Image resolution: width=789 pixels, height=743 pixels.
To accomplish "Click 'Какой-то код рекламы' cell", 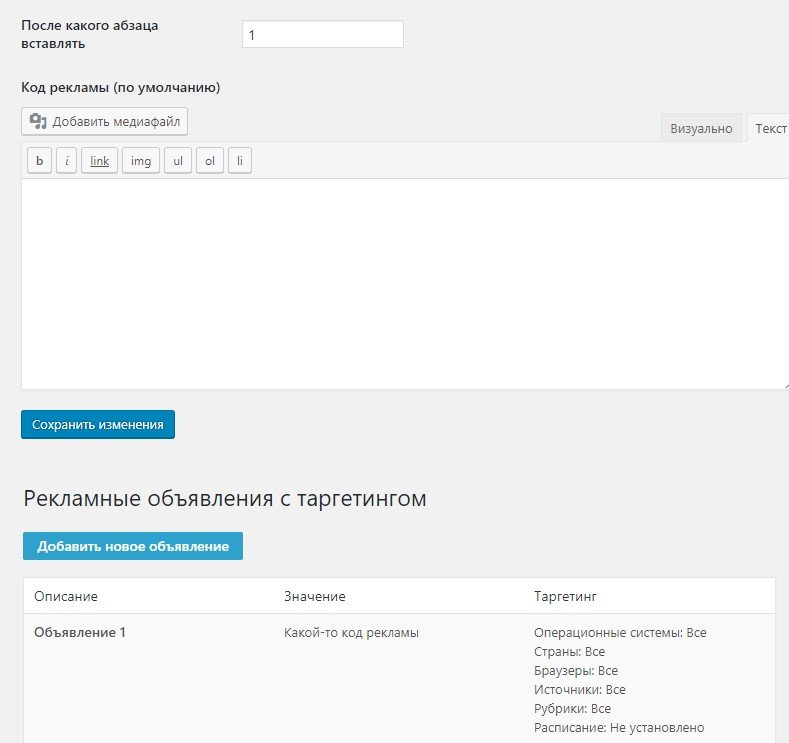I will pyautogui.click(x=351, y=632).
